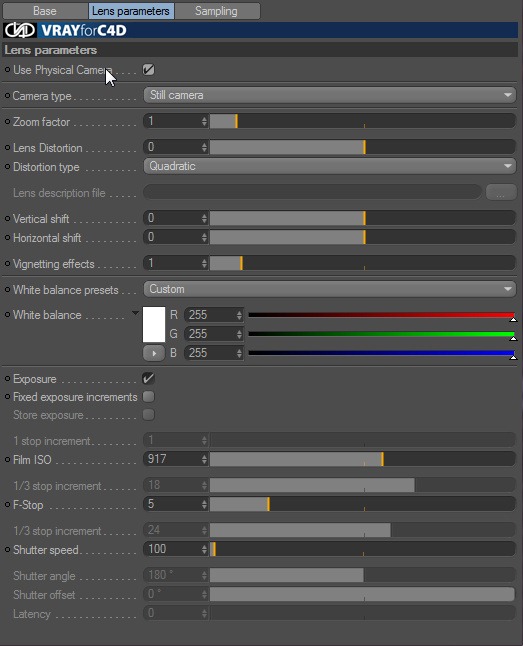The image size is (523, 646).
Task: Click the Shutter speed spinner arrows
Action: tap(204, 549)
